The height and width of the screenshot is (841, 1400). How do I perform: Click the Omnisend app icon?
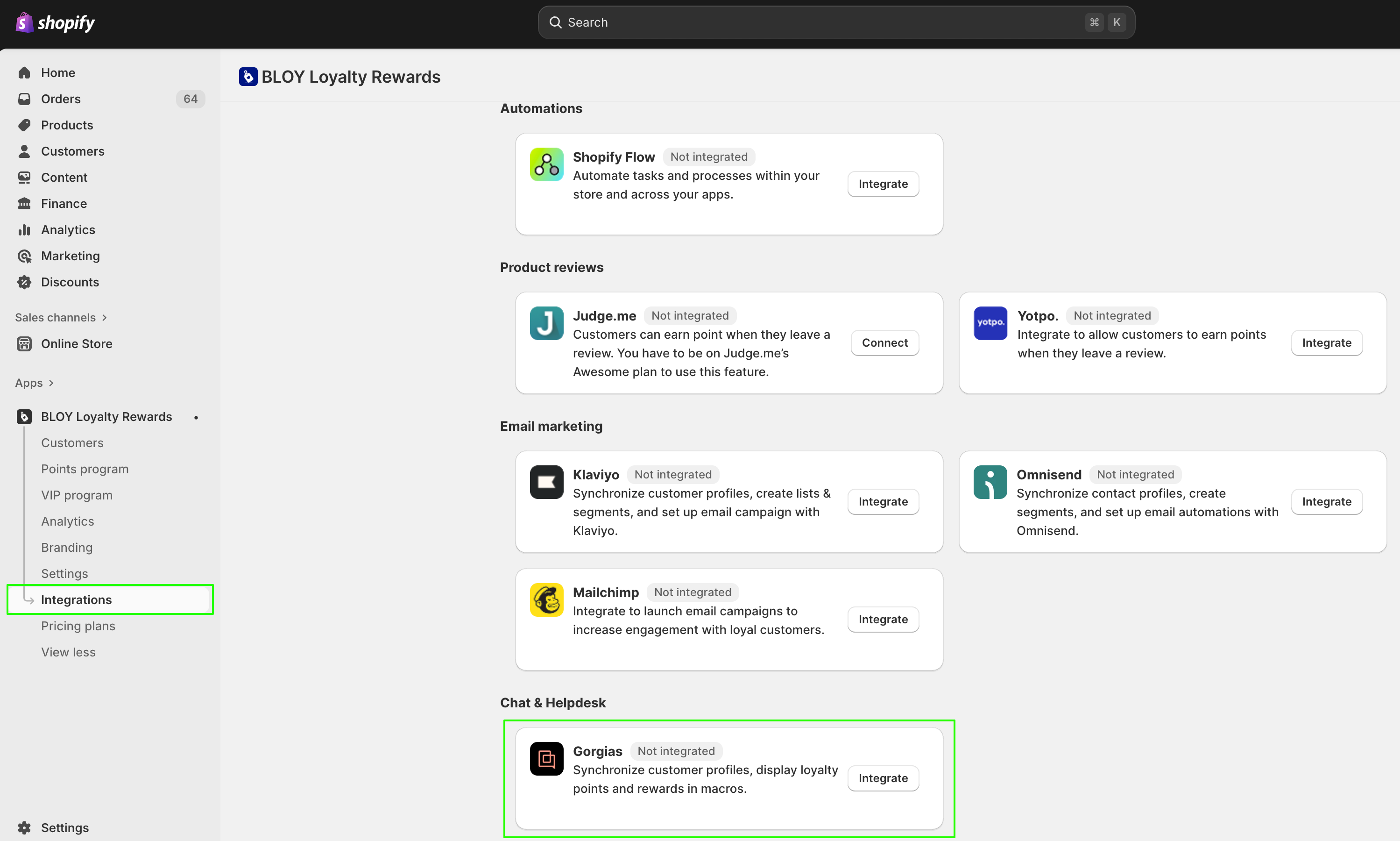point(990,482)
